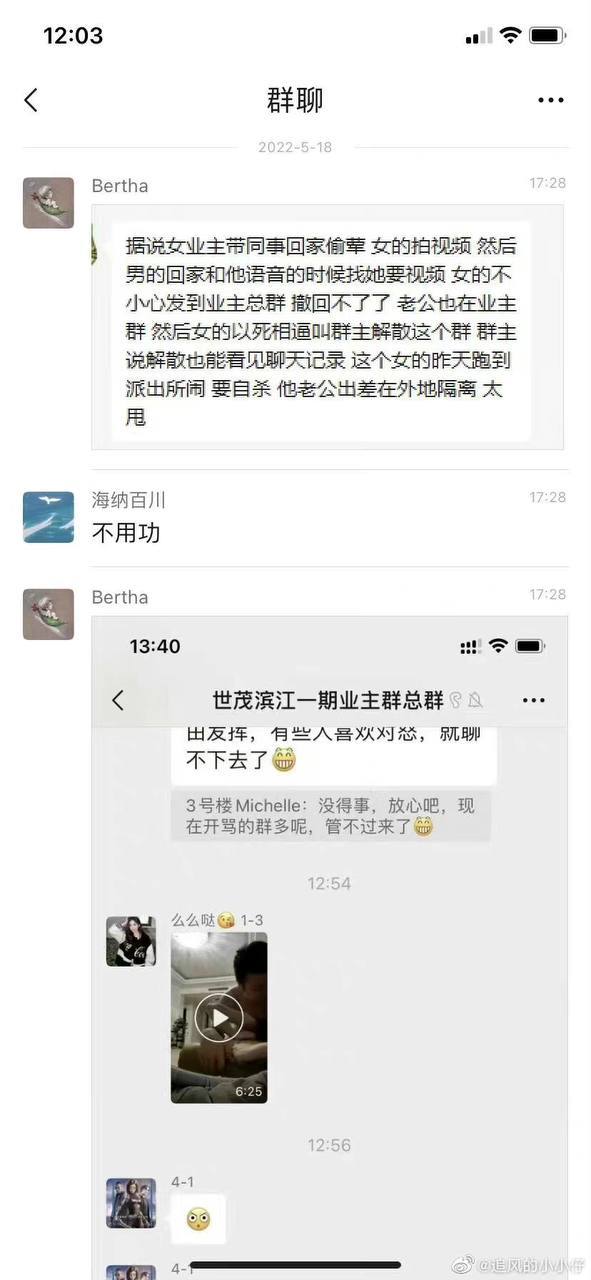Tap Bertha's avatar on the first message

point(48,203)
